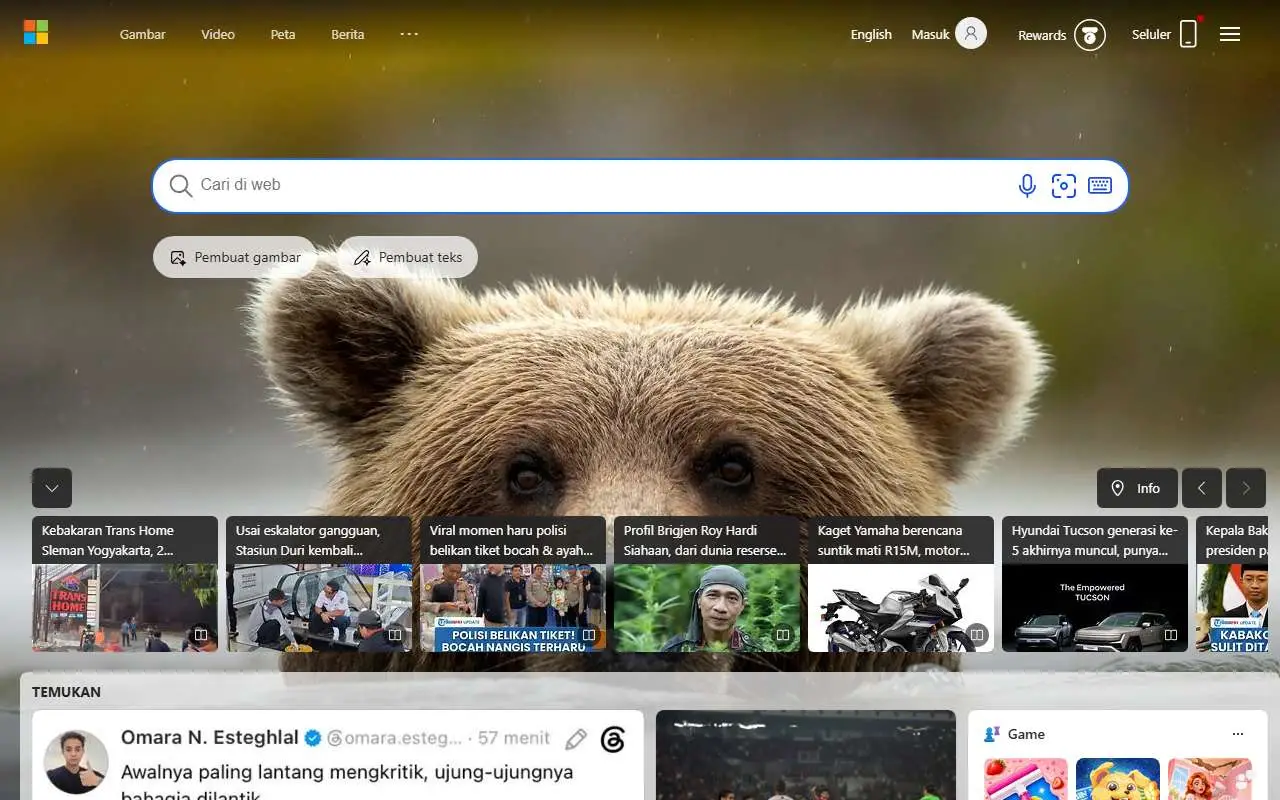Click Omara N. Esteghlal profile photo
The height and width of the screenshot is (800, 1280).
coord(76,762)
